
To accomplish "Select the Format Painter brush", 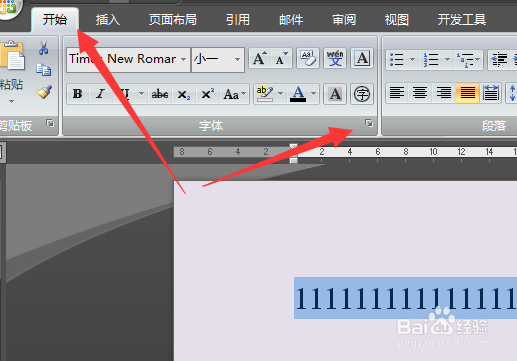I will point(44,92).
